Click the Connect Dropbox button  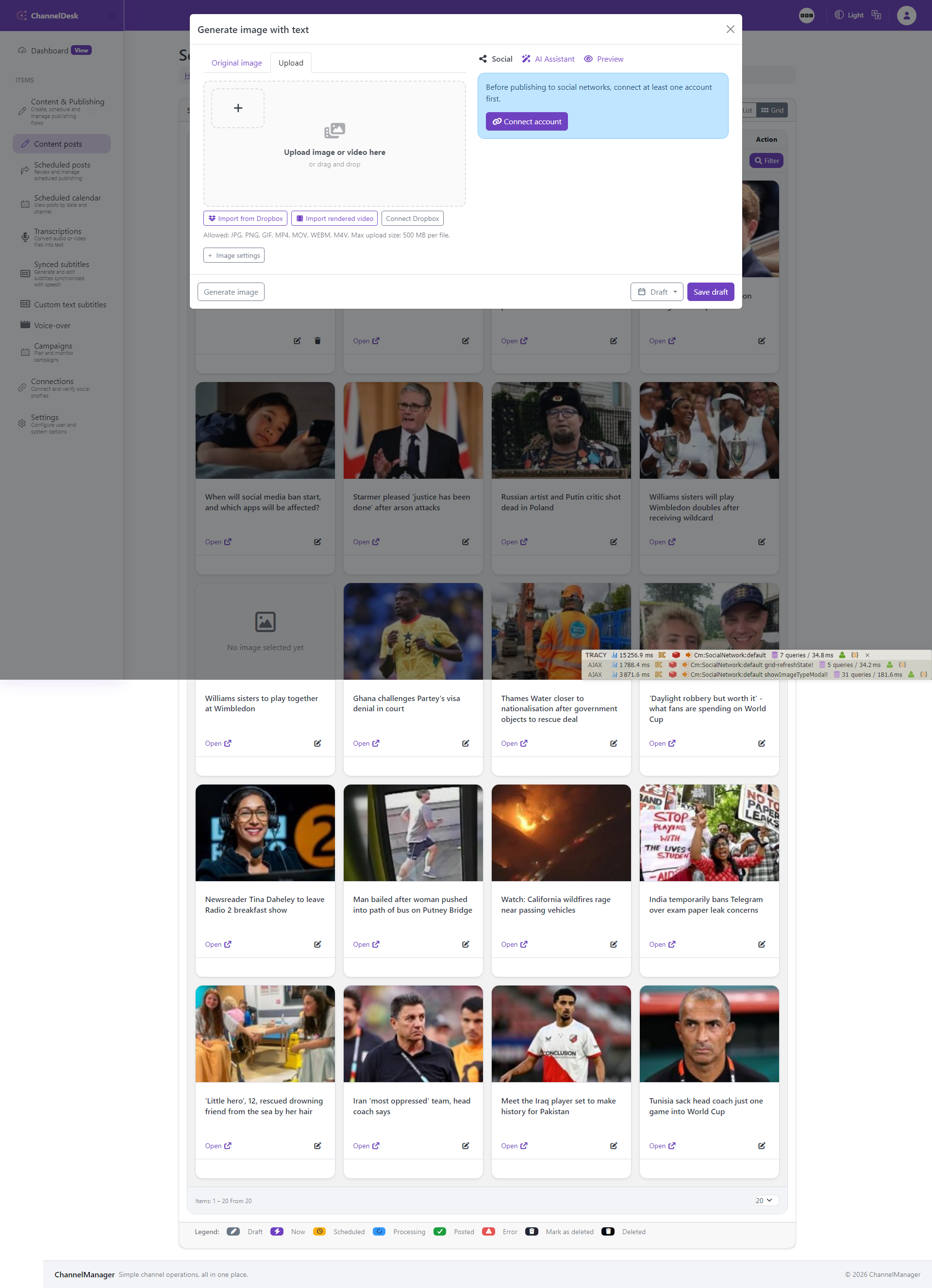pyautogui.click(x=412, y=218)
